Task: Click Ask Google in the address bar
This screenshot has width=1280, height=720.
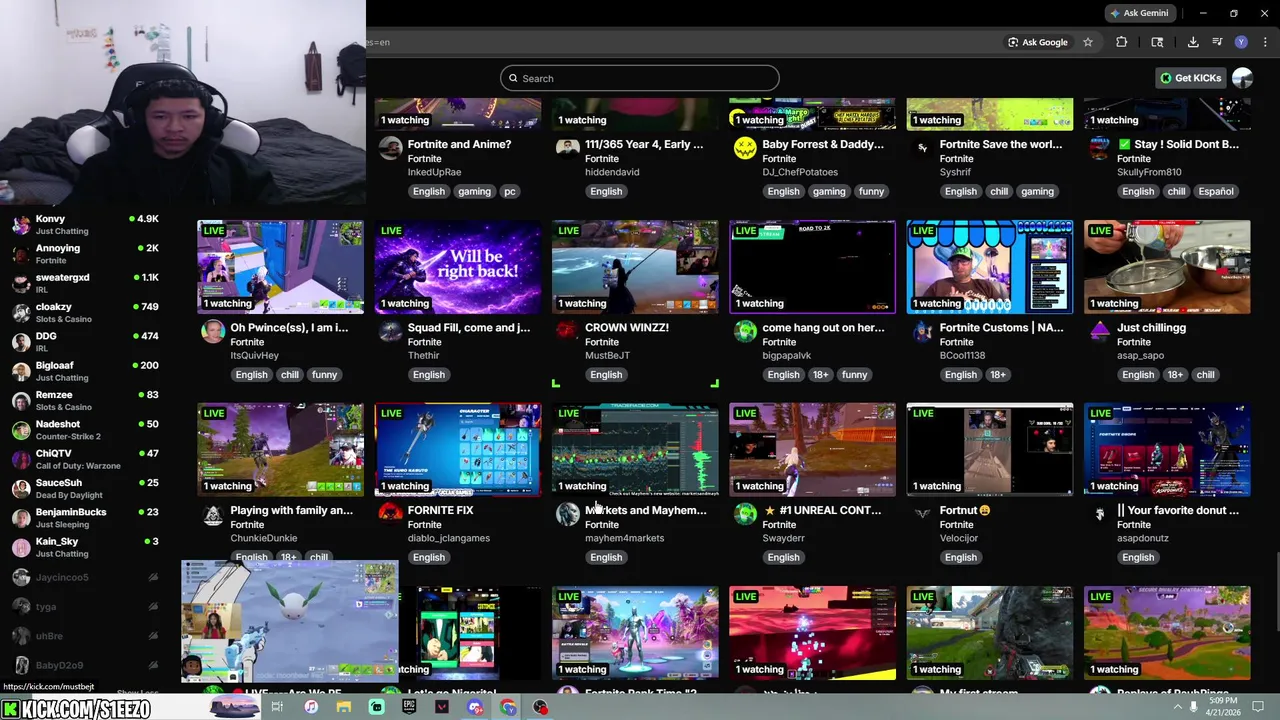Action: point(1037,42)
